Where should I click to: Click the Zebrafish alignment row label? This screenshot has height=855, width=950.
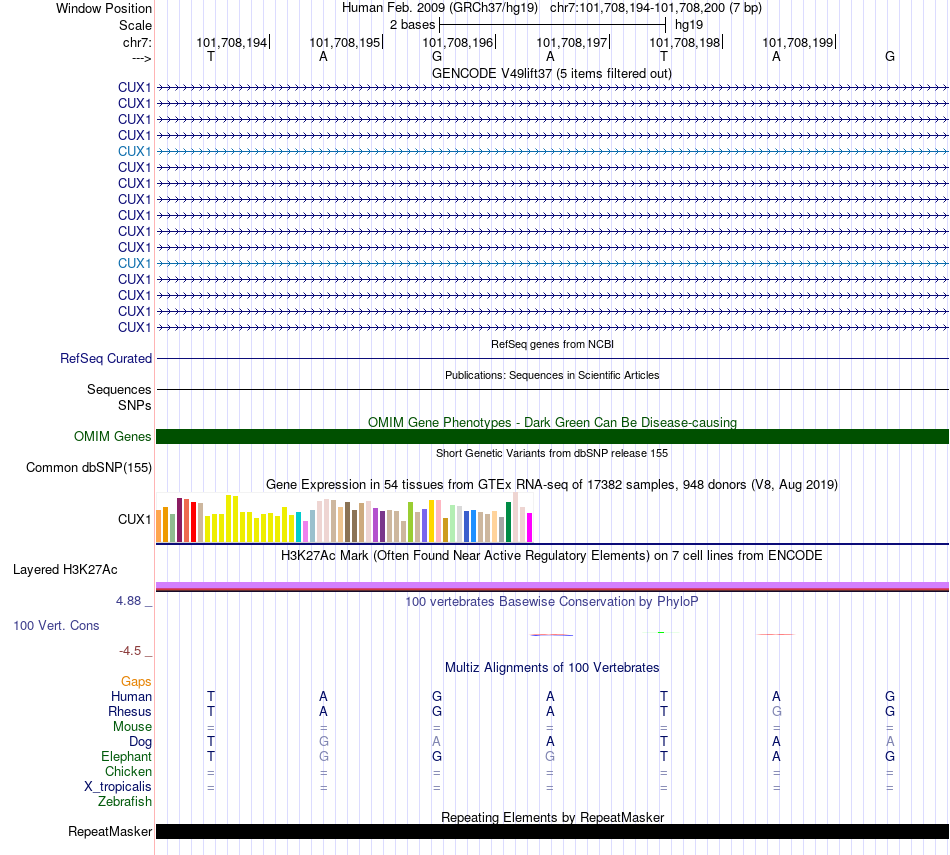(x=125, y=801)
